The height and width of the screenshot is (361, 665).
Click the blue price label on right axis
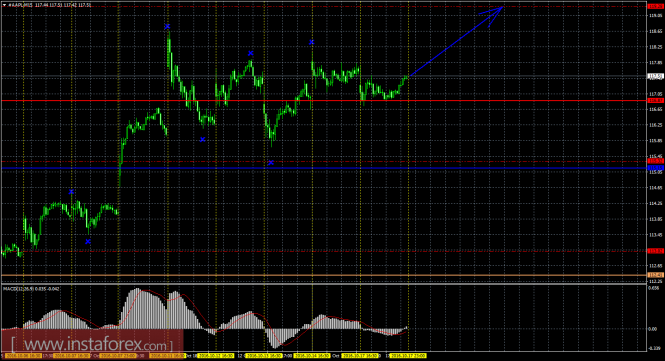656,168
